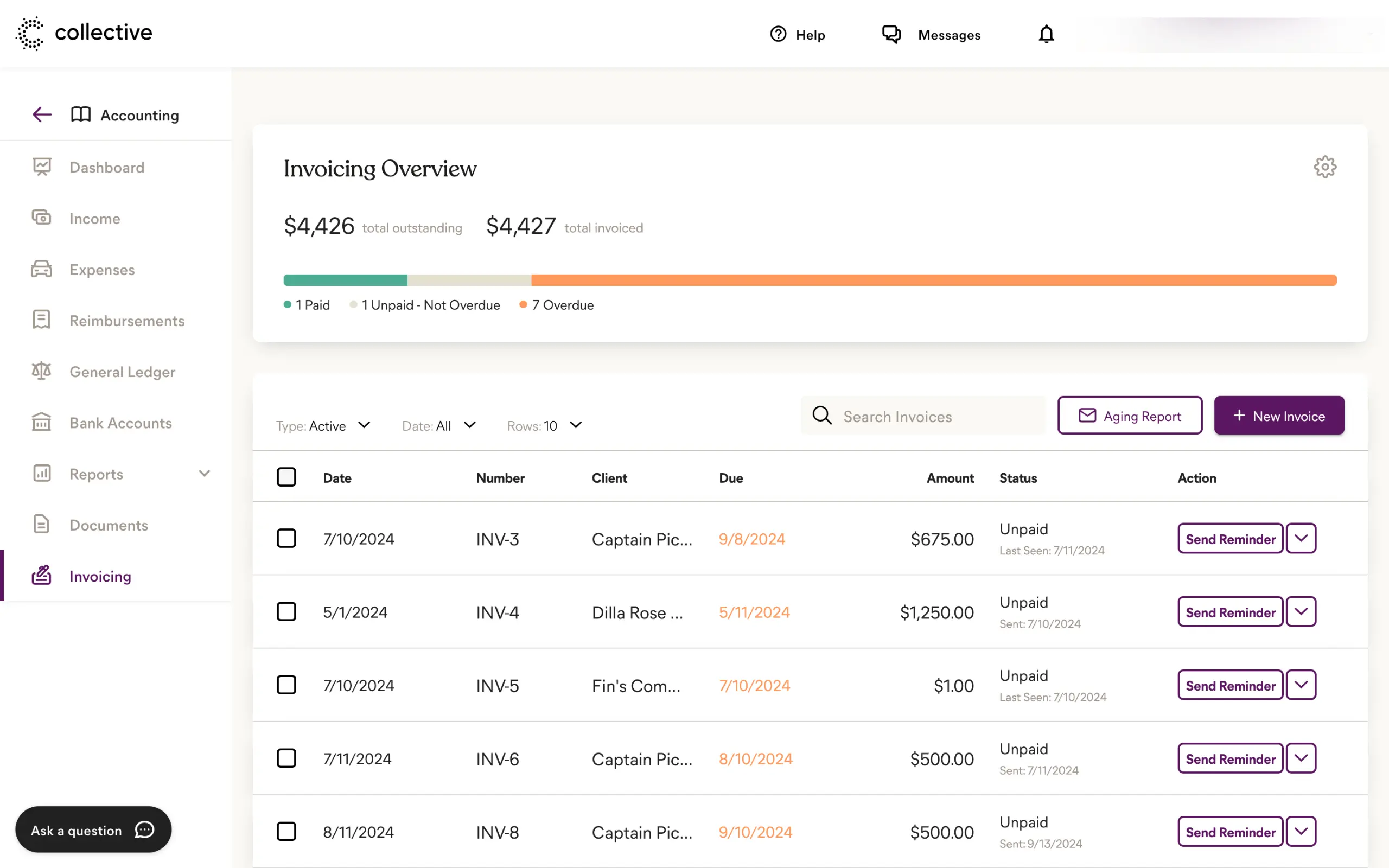The width and height of the screenshot is (1389, 868).
Task: Click the Invoicing Overview settings gear
Action: (1325, 167)
